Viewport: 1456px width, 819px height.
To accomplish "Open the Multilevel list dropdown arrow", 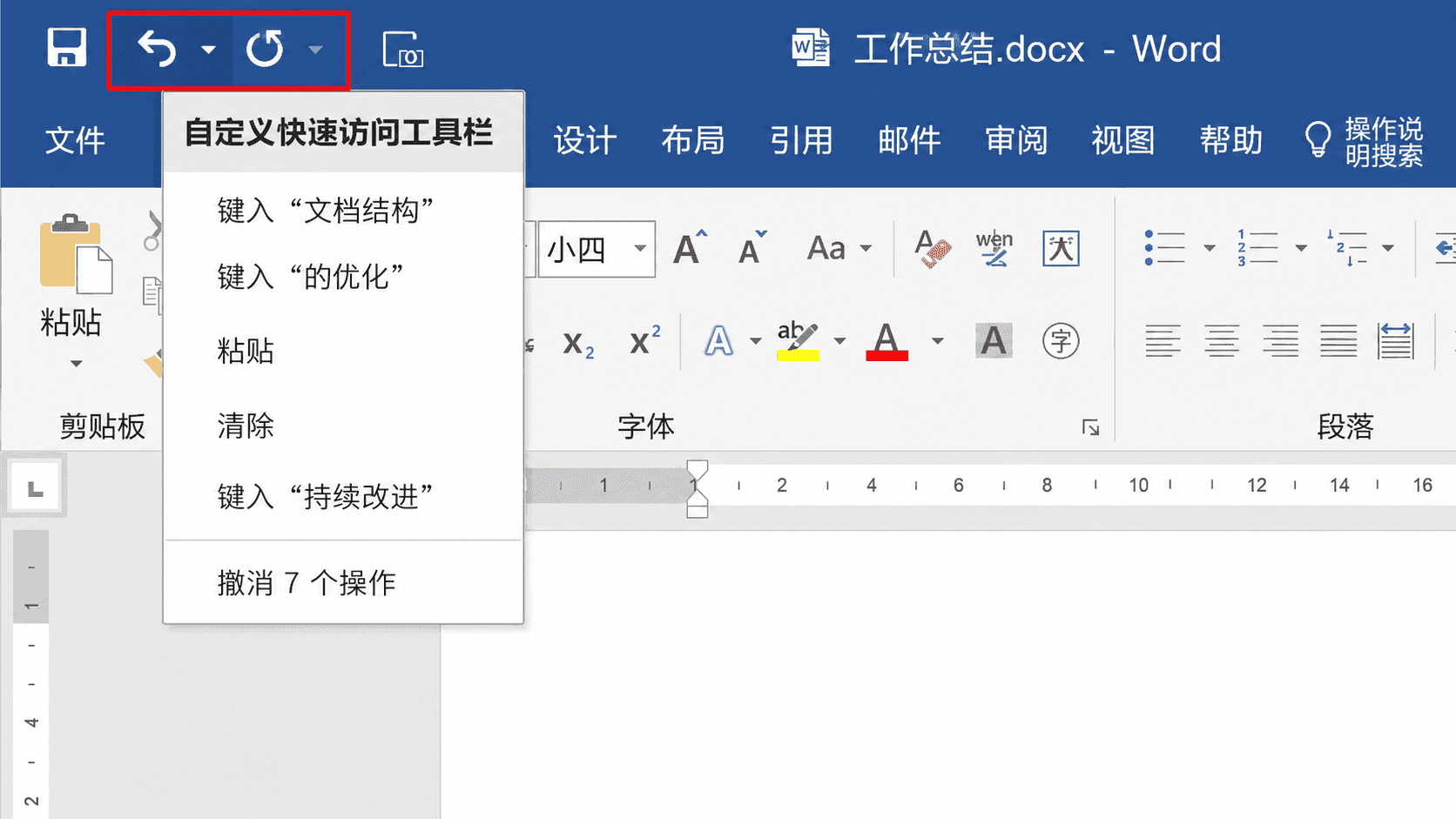I will (1388, 249).
